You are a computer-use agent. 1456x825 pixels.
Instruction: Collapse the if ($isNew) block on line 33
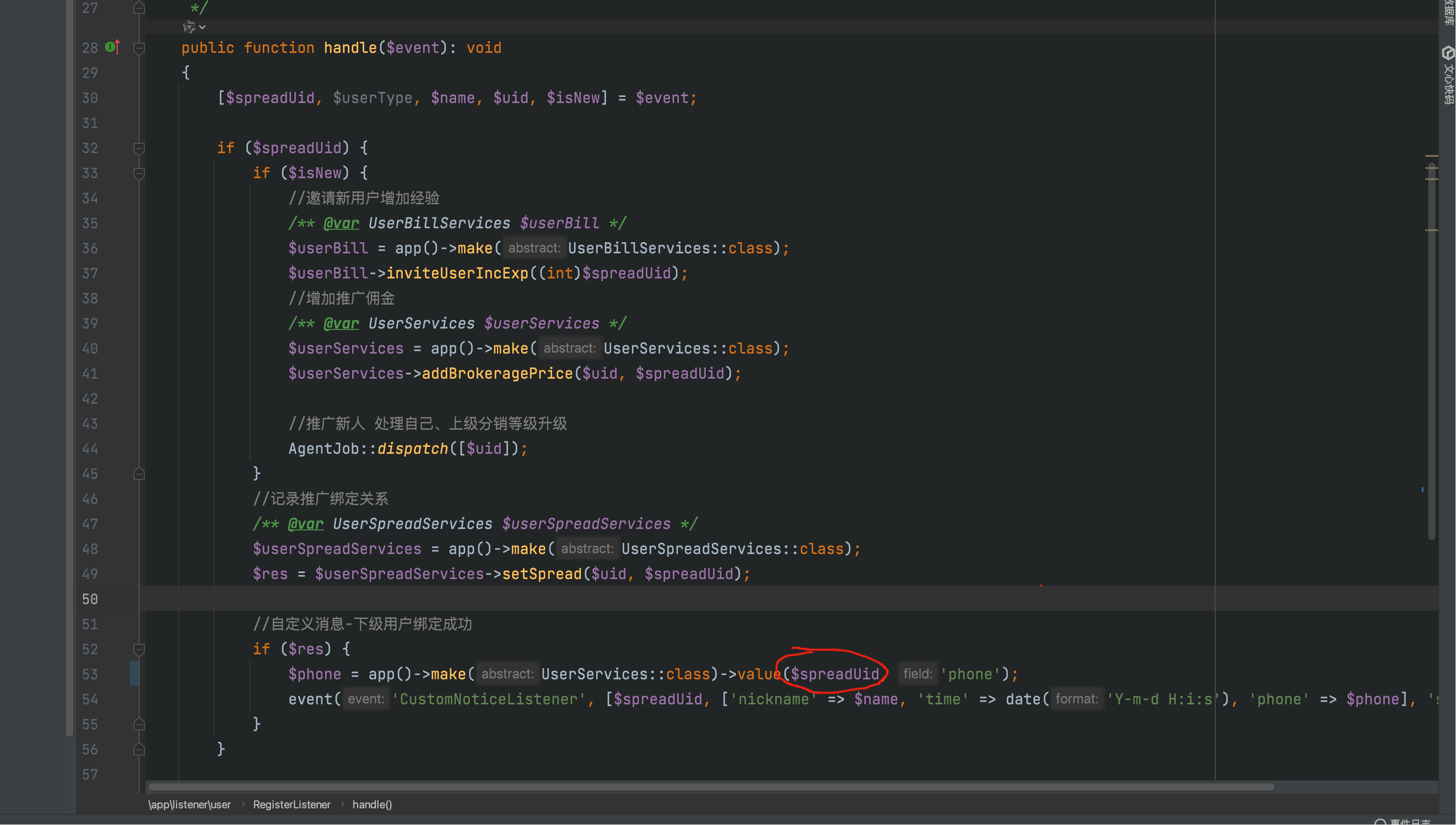point(139,174)
